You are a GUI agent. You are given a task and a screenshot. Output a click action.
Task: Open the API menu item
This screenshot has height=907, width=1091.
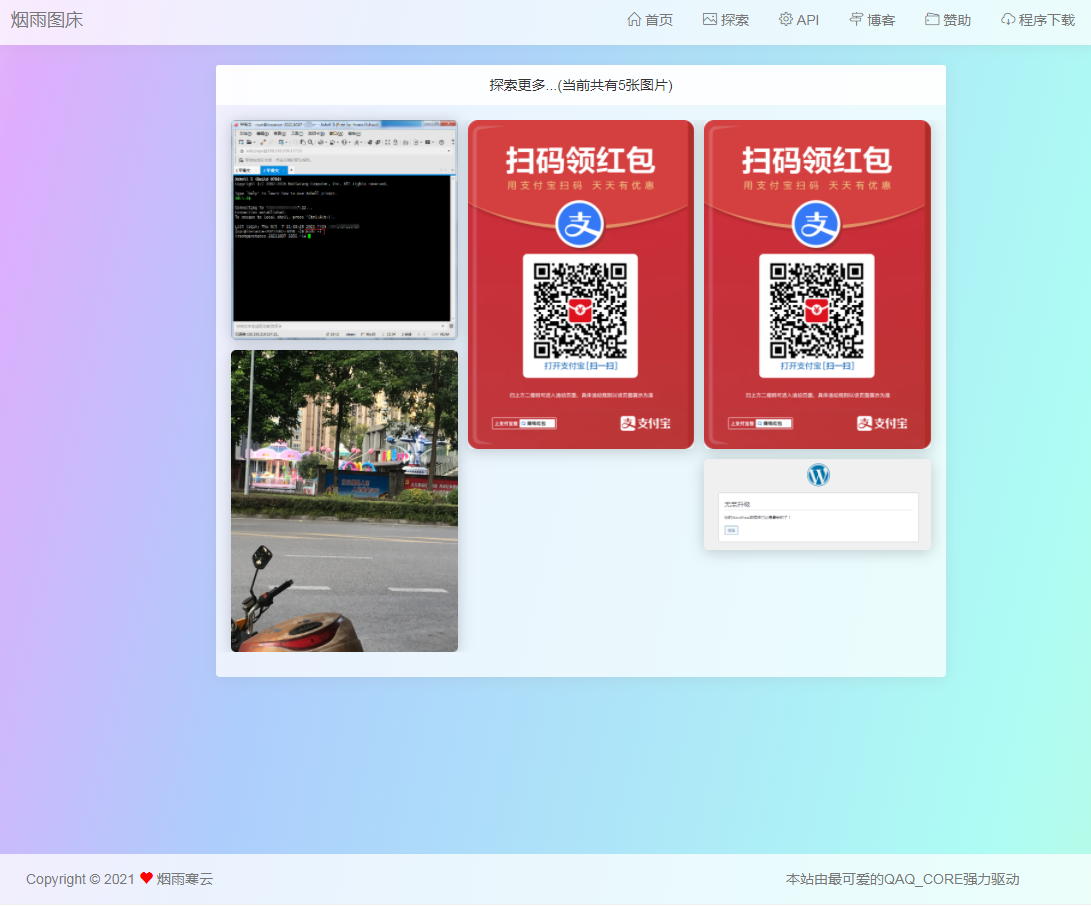point(799,20)
